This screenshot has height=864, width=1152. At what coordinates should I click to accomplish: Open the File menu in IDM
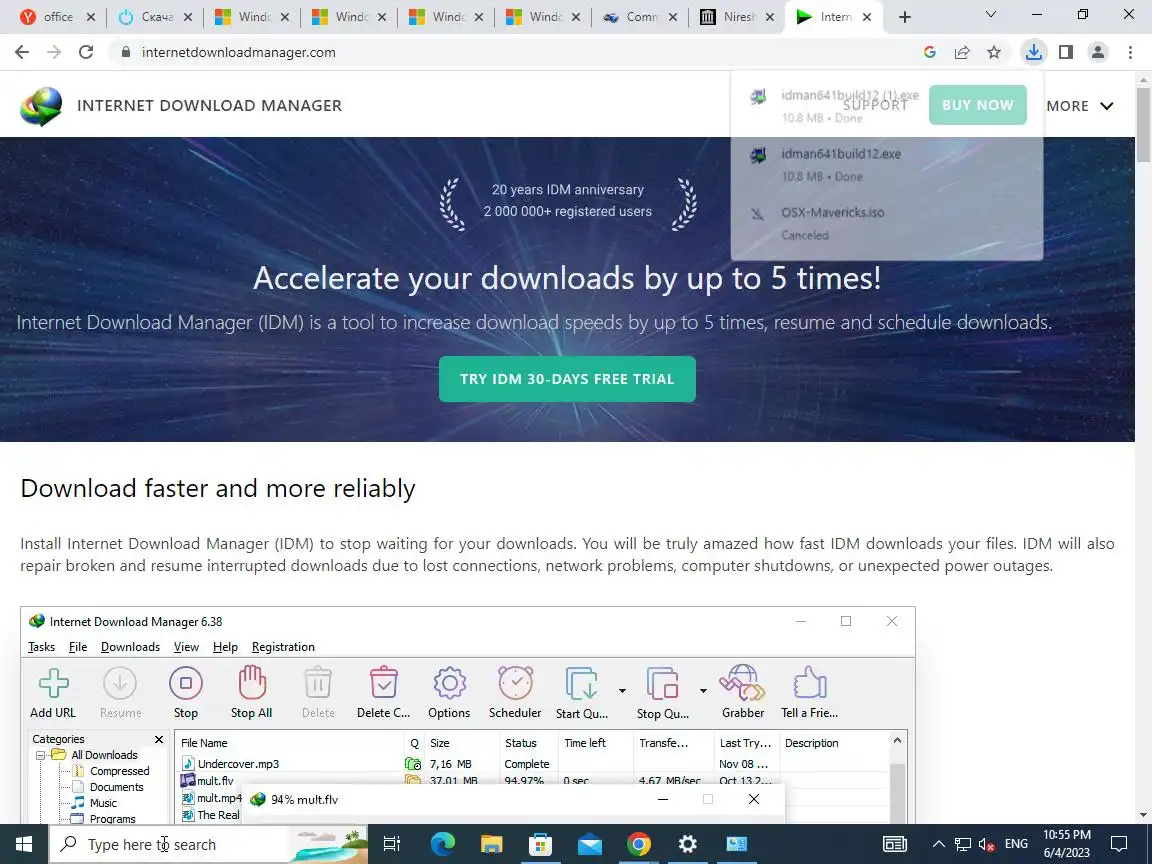pyautogui.click(x=78, y=647)
